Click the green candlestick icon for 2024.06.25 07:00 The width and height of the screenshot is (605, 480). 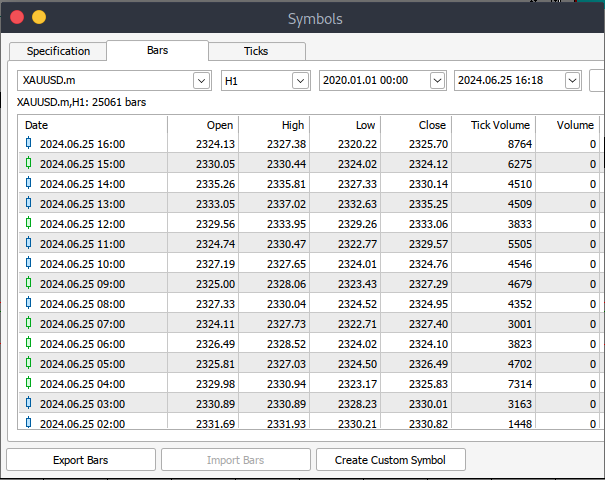click(29, 323)
